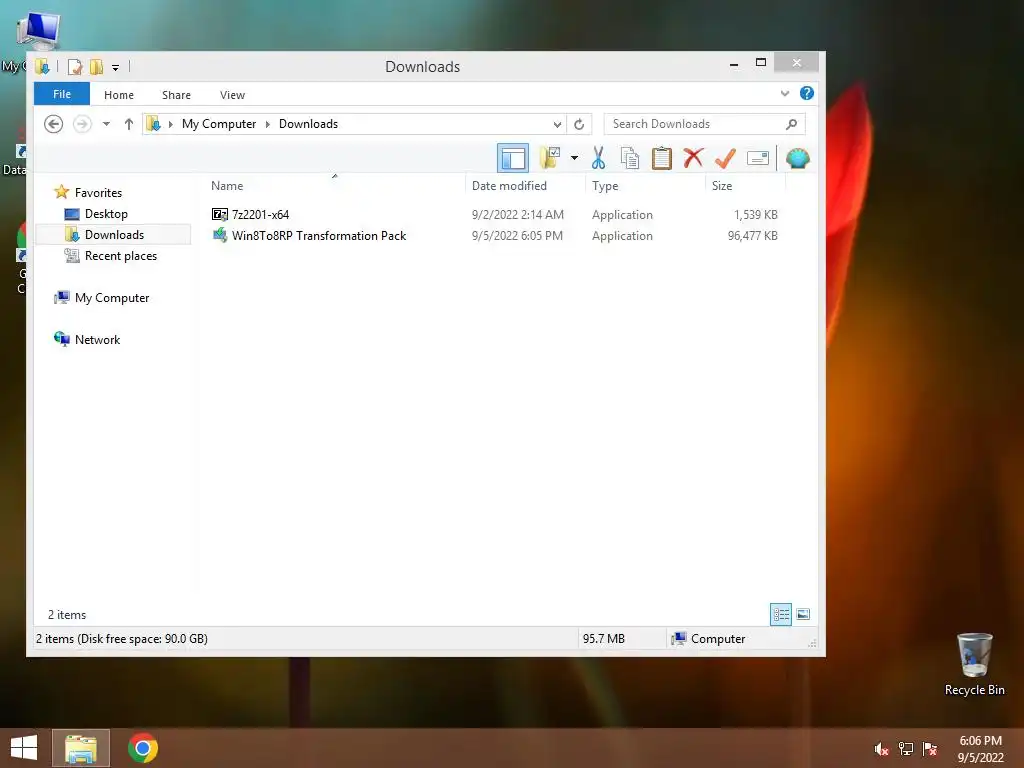The image size is (1024, 768).
Task: Open Customize Quick Access Toolbar dropdown
Action: point(115,67)
